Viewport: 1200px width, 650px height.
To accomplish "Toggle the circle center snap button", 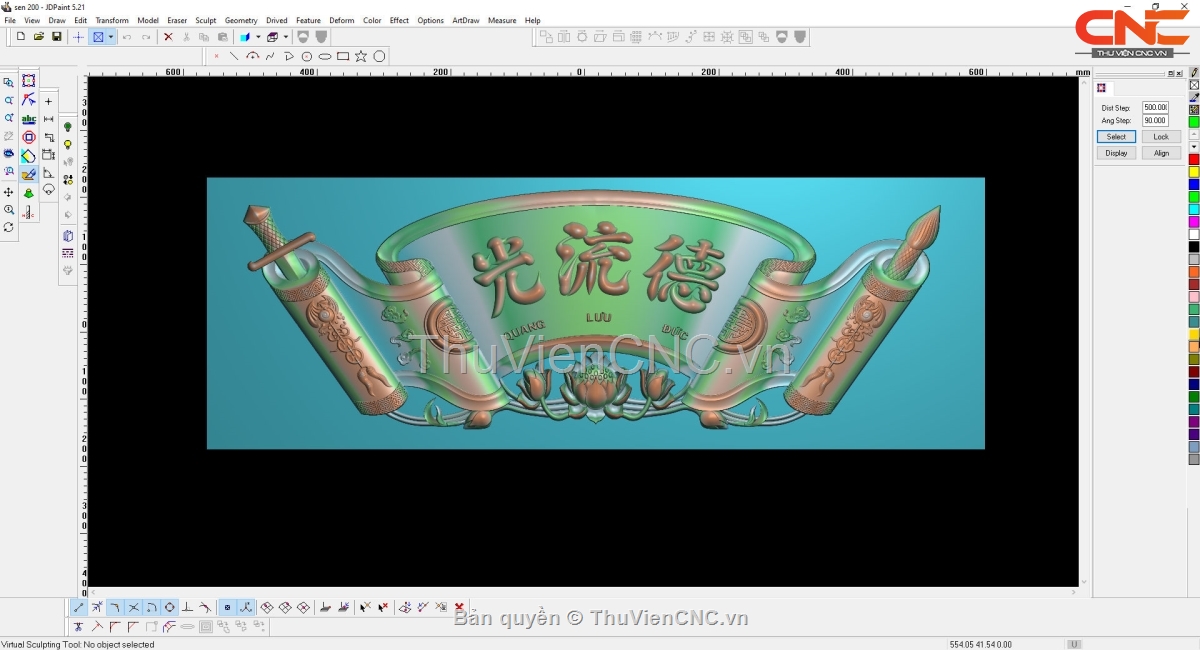I will click(170, 607).
